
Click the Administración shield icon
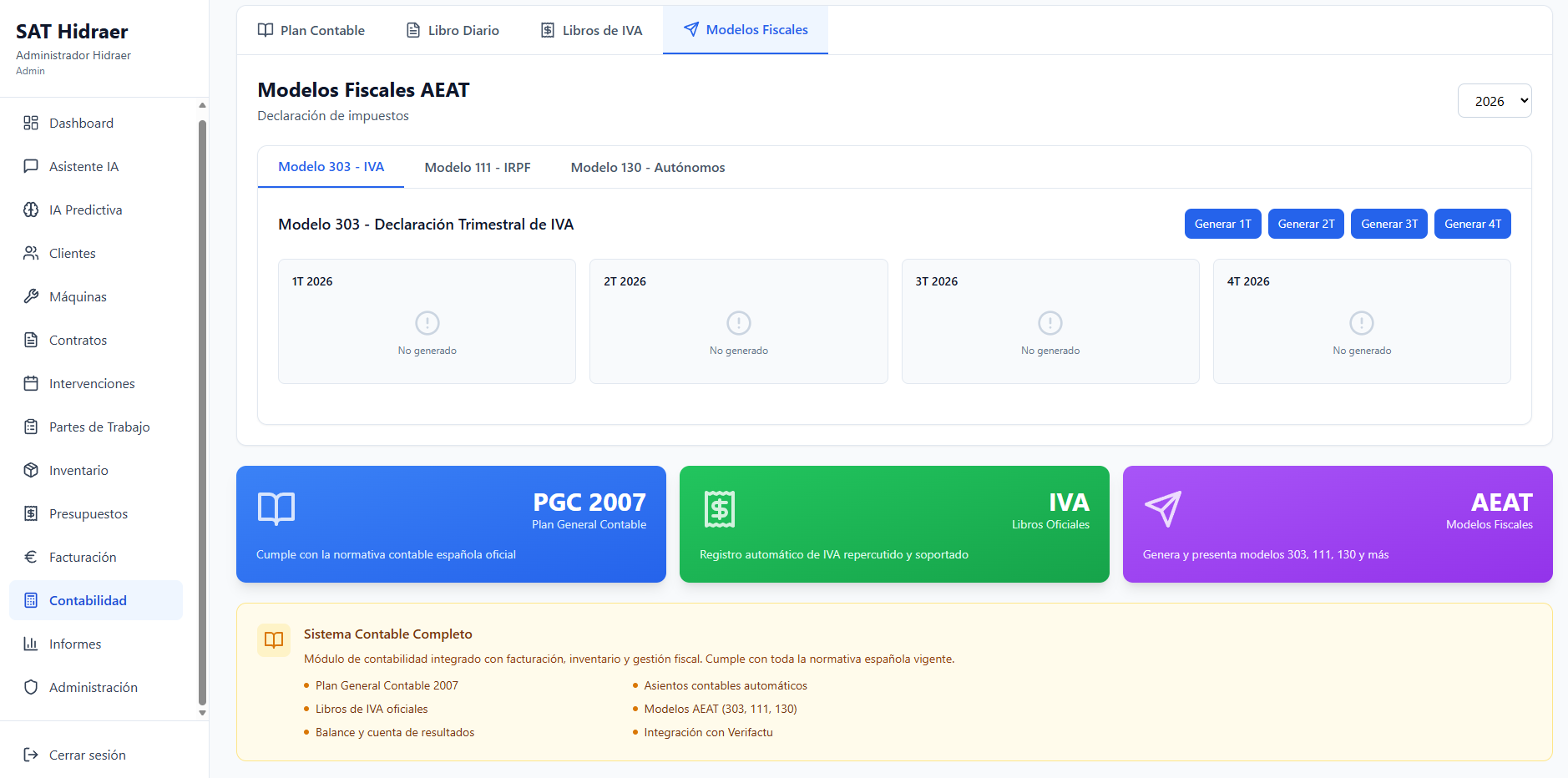point(31,687)
